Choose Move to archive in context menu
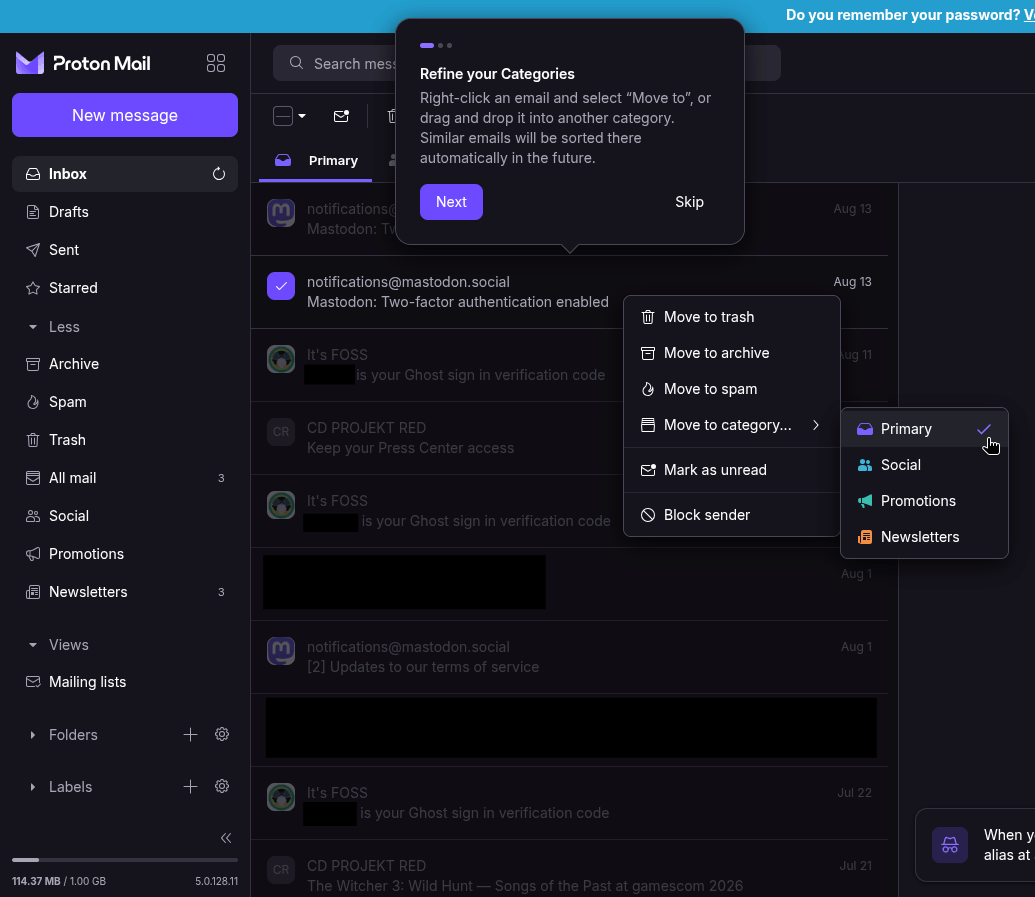This screenshot has height=897, width=1035. pyautogui.click(x=731, y=353)
